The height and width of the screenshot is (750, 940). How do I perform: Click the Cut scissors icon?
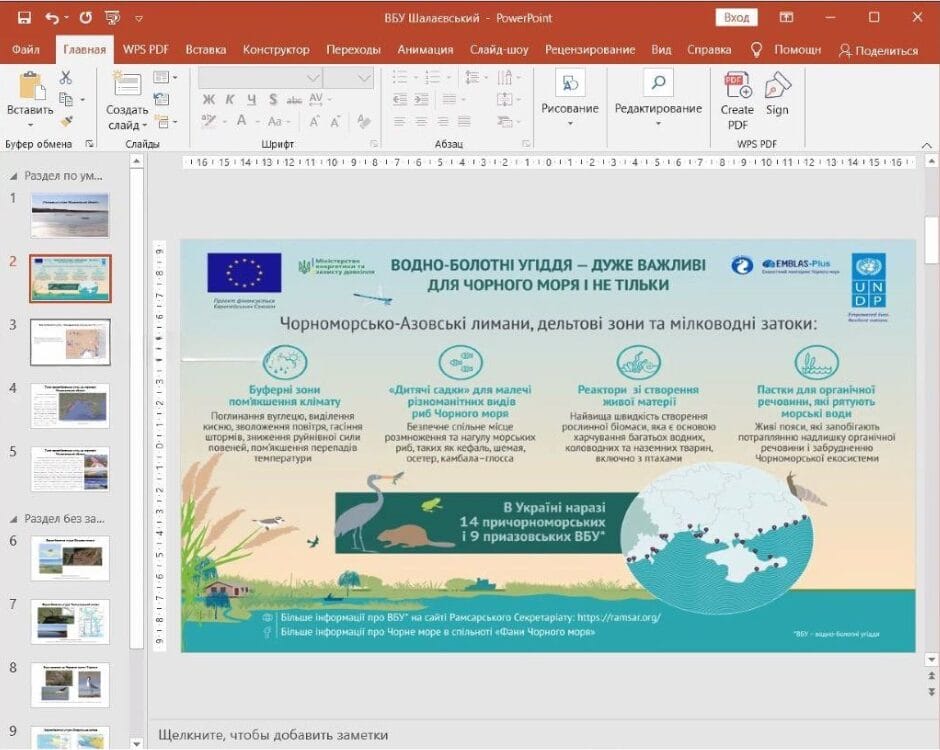(x=66, y=77)
